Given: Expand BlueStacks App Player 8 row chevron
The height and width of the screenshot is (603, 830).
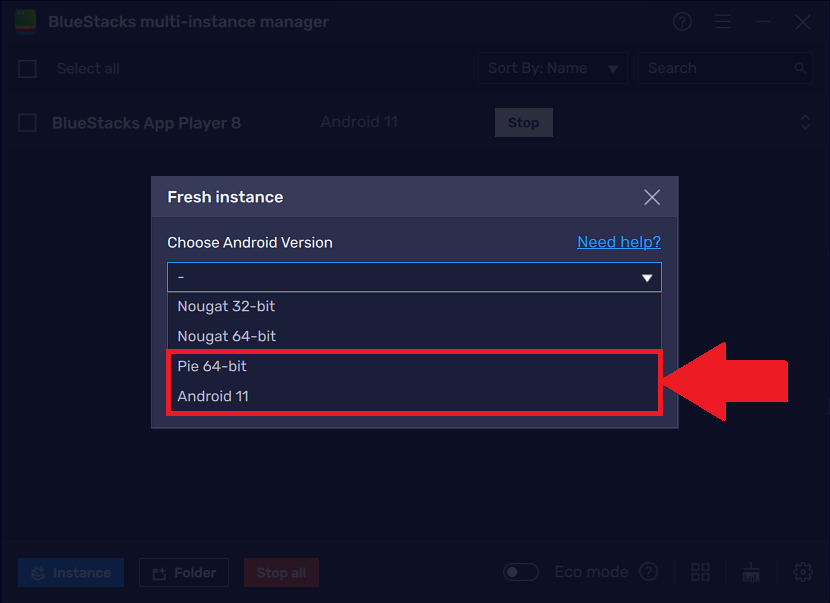Looking at the screenshot, I should [806, 122].
